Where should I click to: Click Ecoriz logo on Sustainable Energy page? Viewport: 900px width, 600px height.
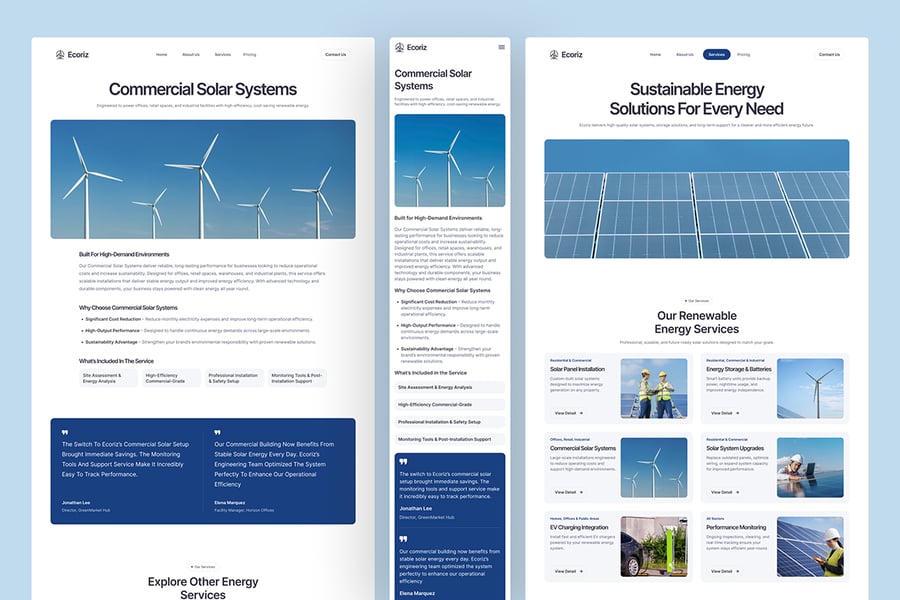(x=566, y=55)
